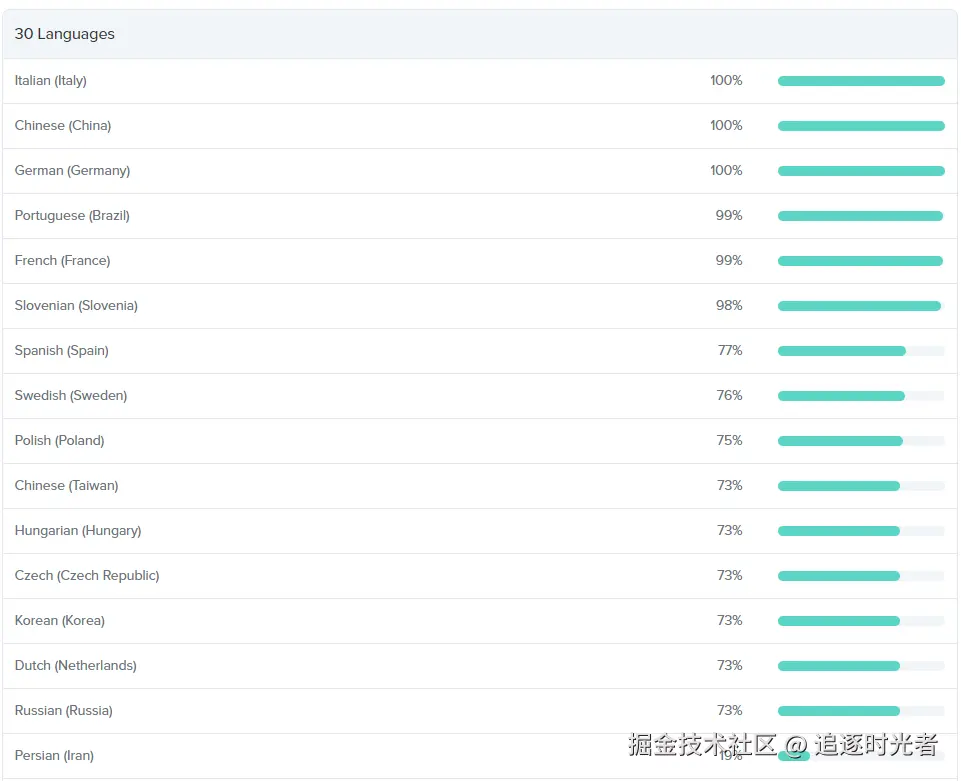
Task: Open Portuguese (Brazil) translation
Action: coord(72,216)
